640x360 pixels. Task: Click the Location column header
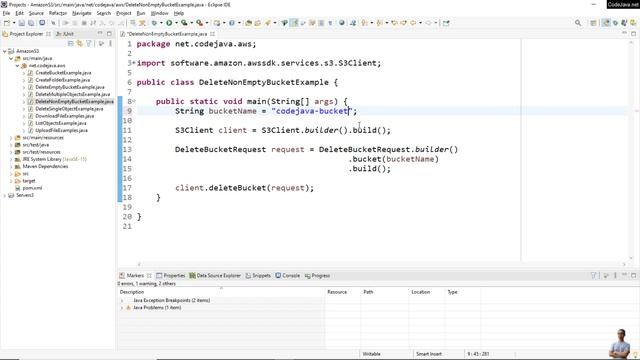coord(420,292)
